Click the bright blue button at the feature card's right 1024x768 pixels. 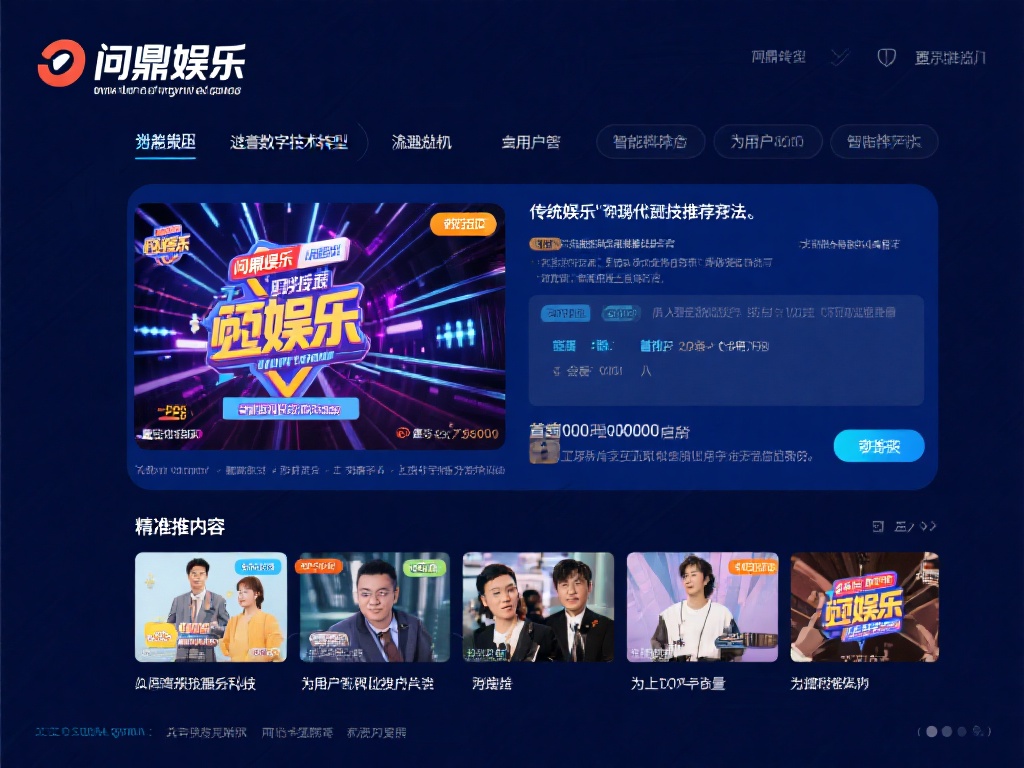pyautogui.click(x=879, y=446)
